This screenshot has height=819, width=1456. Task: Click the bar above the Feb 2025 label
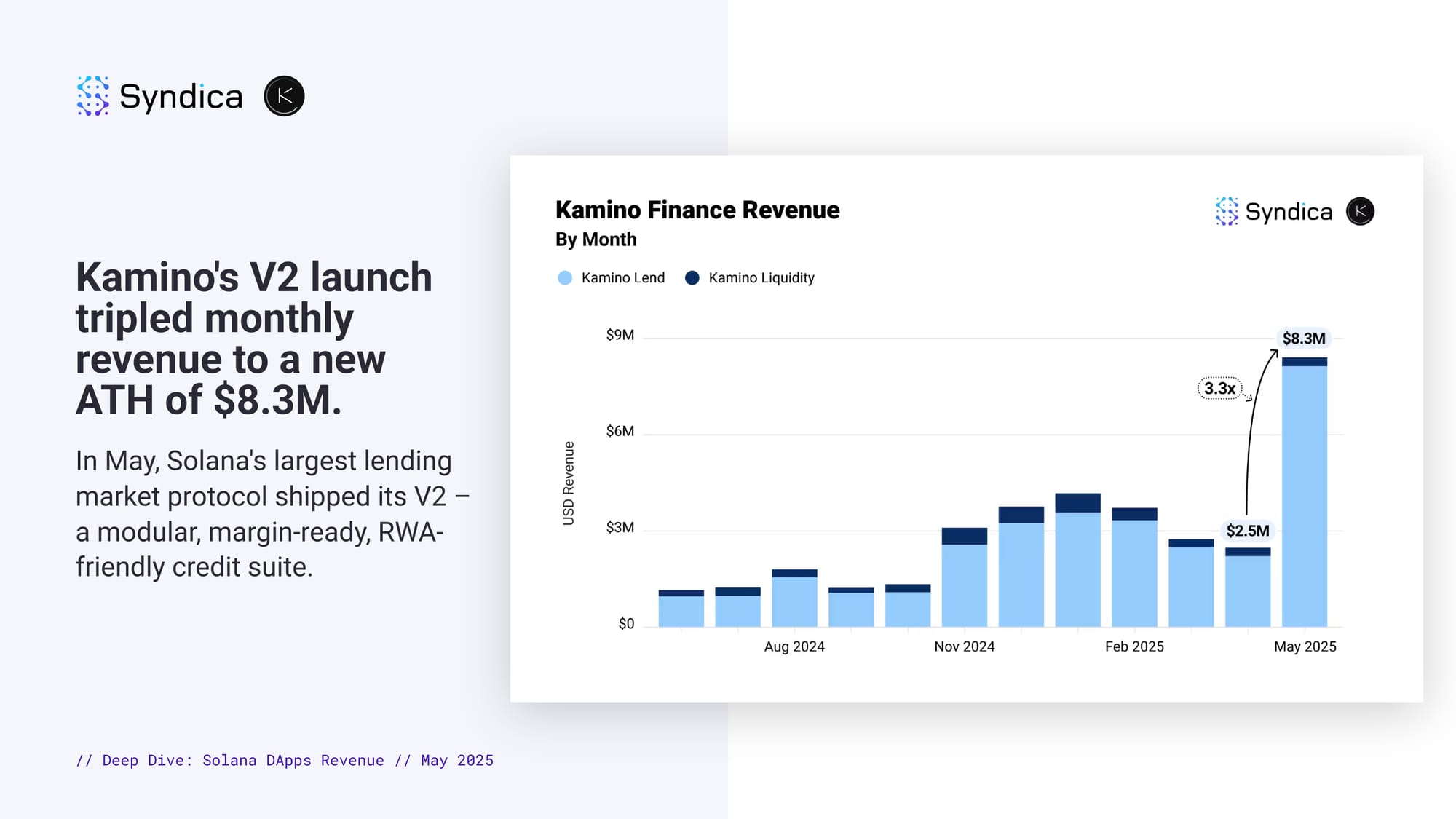coord(1134,567)
